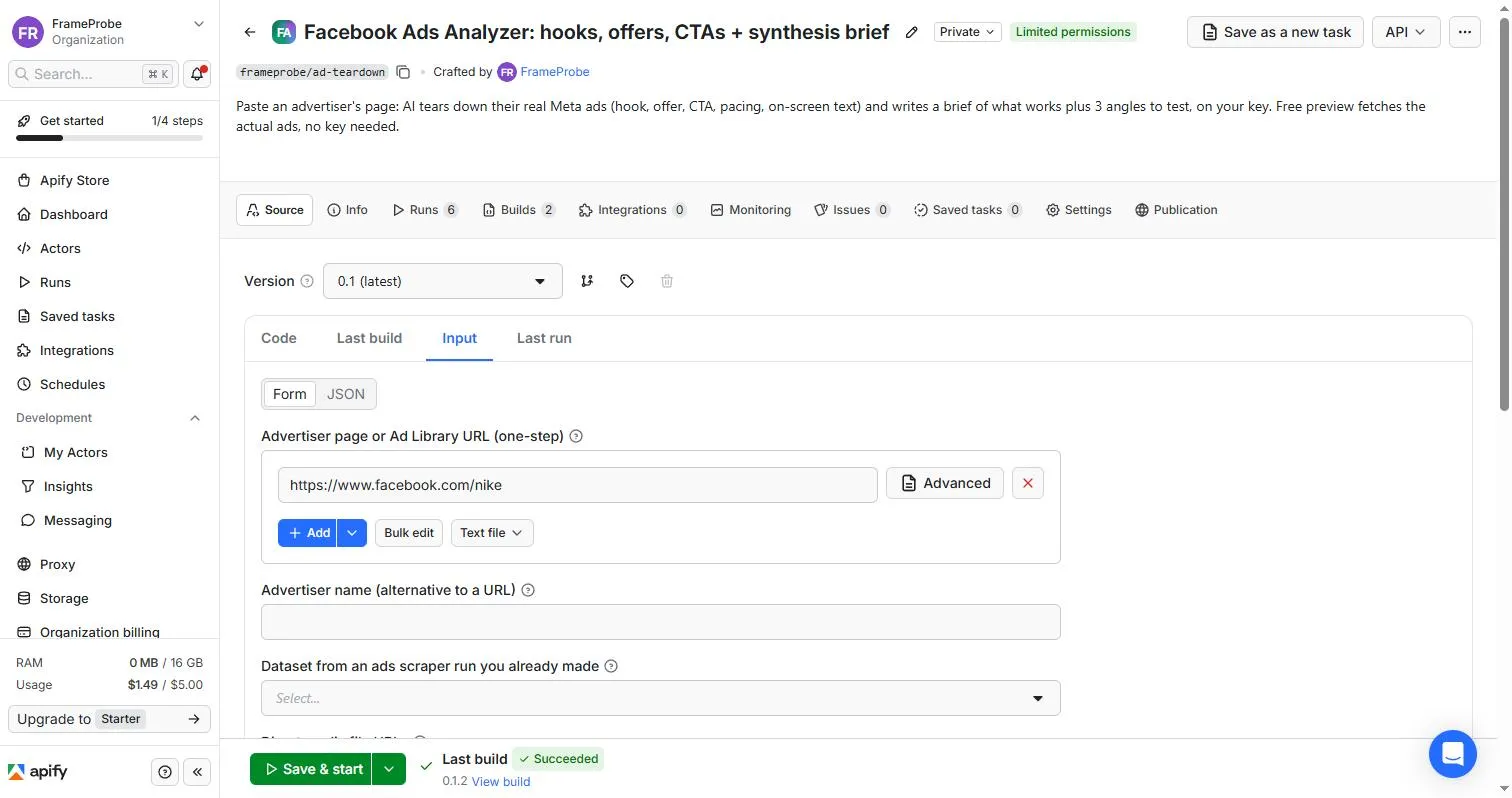Click Upgrade to Starter button
The height and width of the screenshot is (798, 1512).
tap(109, 719)
